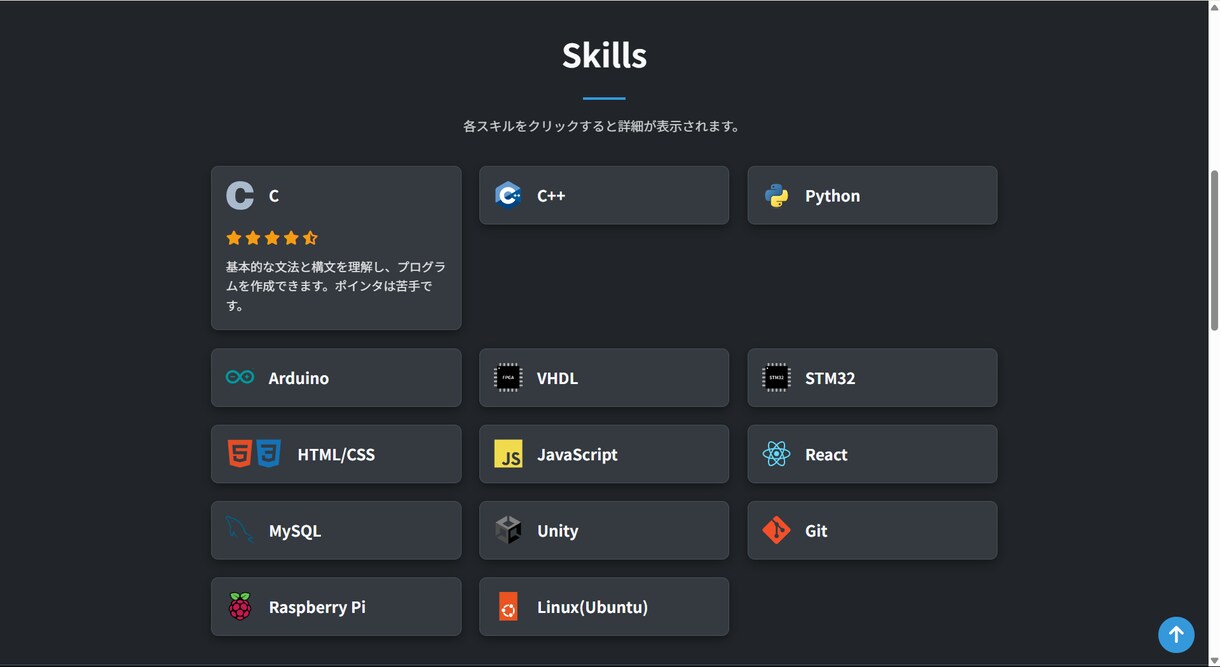Click the instruction text under Skills heading
Viewport: 1220px width, 667px height.
(604, 126)
